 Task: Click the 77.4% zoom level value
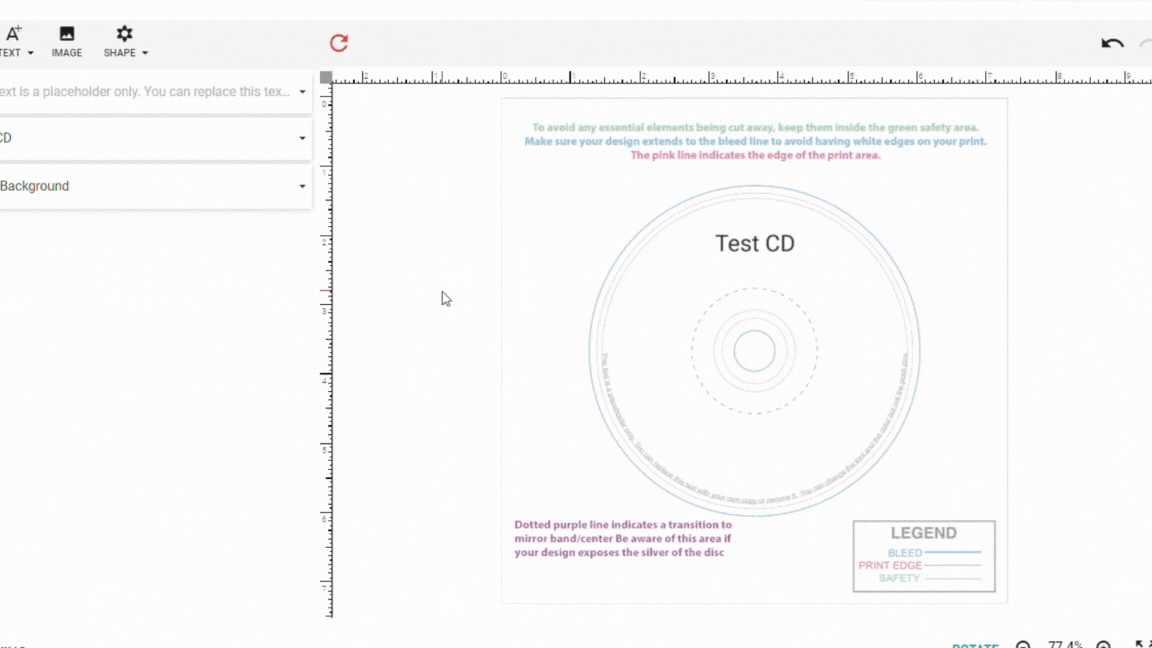(1064, 645)
